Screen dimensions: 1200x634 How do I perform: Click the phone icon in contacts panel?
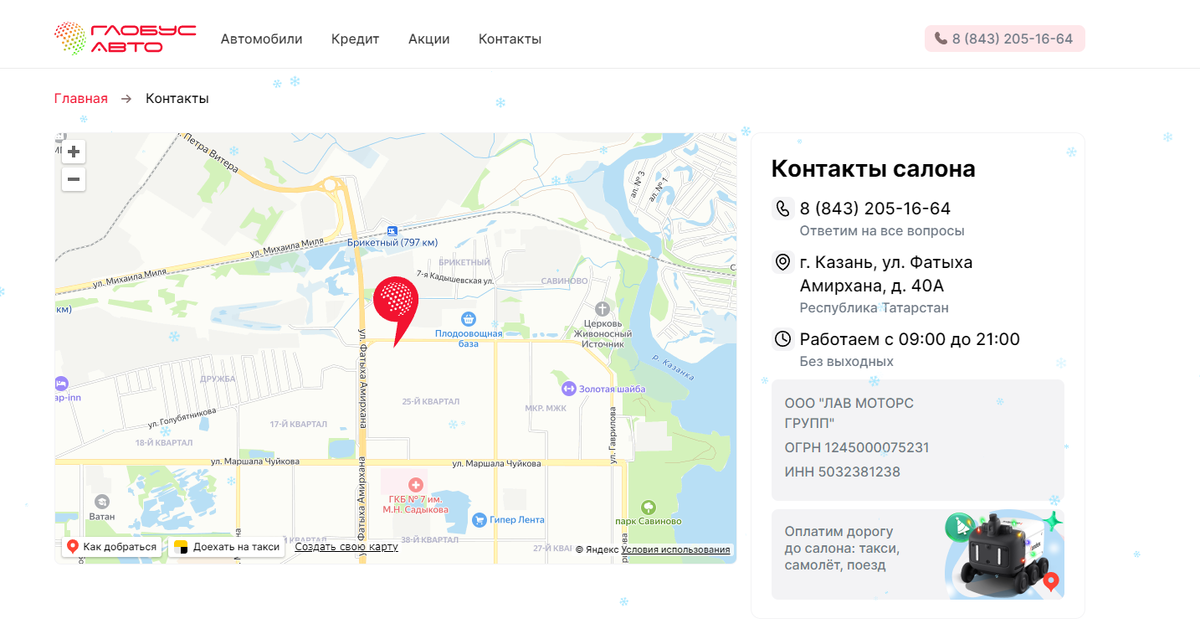[x=783, y=209]
